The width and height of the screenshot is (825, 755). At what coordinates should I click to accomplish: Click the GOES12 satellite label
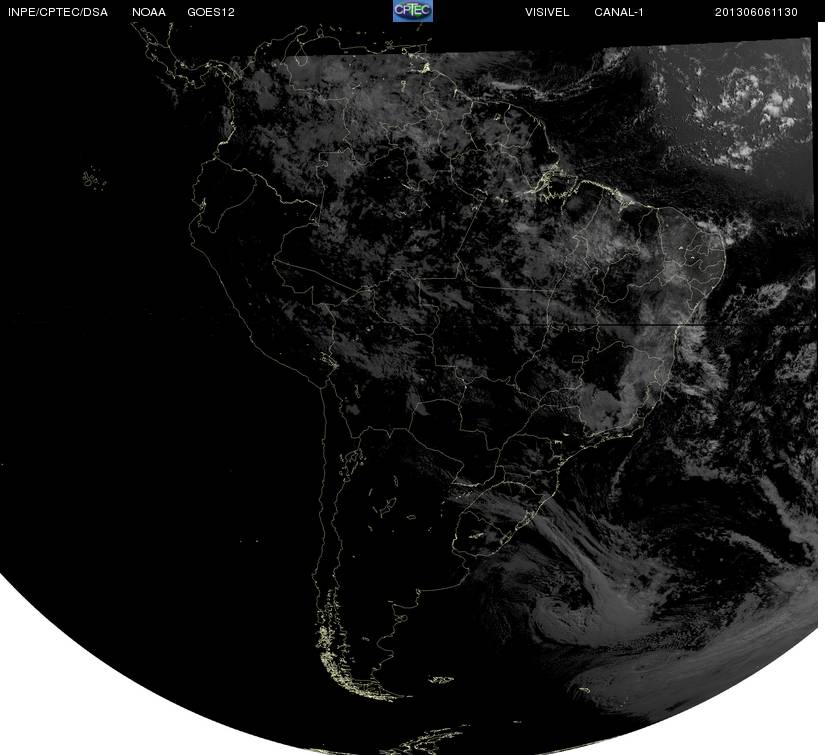(x=211, y=12)
